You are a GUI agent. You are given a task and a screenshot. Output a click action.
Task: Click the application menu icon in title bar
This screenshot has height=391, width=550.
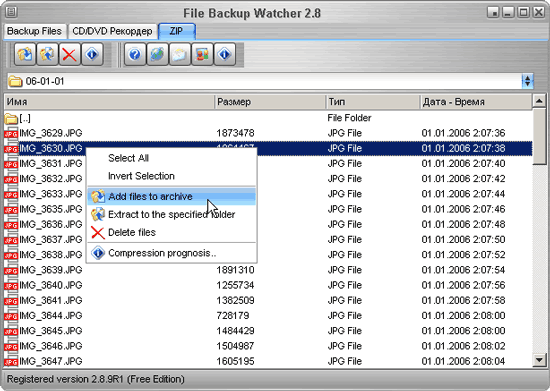pos(11,12)
